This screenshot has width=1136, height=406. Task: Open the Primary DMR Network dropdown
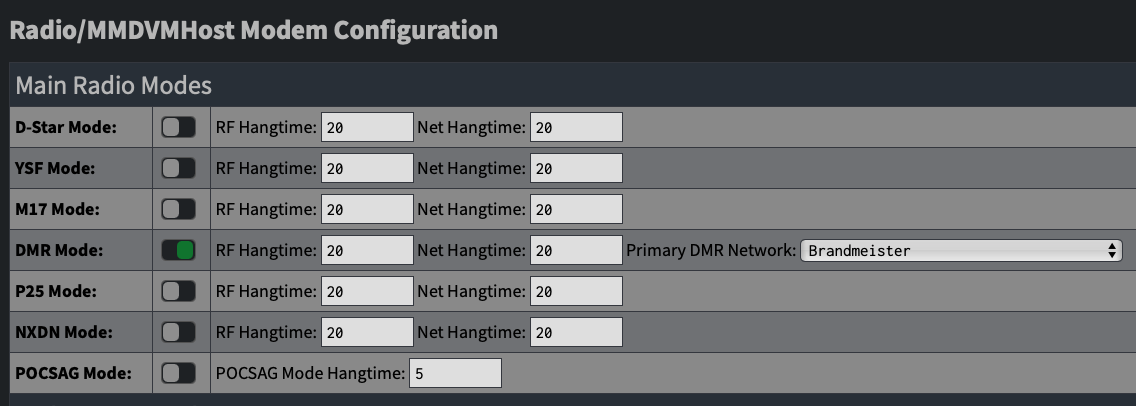click(x=961, y=250)
